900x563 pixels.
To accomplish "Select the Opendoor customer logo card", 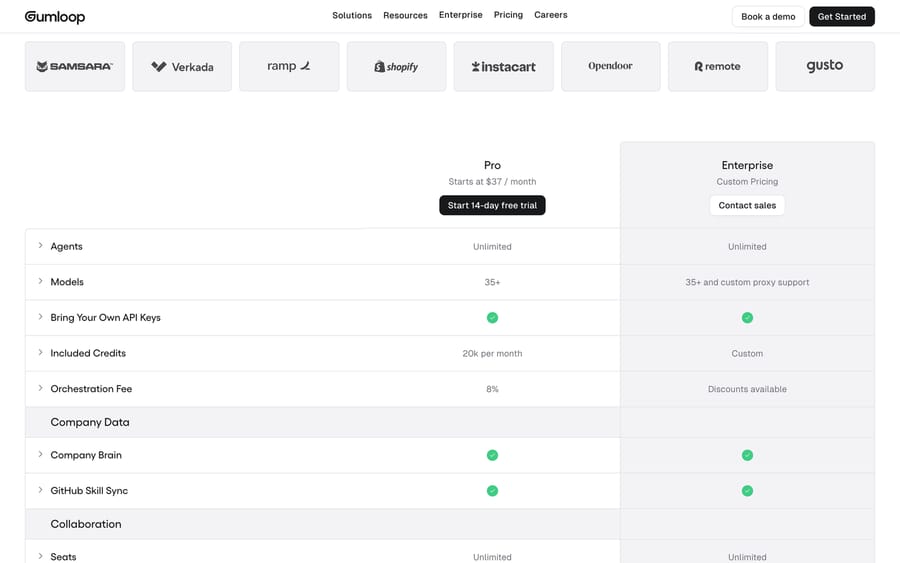I will pyautogui.click(x=611, y=67).
